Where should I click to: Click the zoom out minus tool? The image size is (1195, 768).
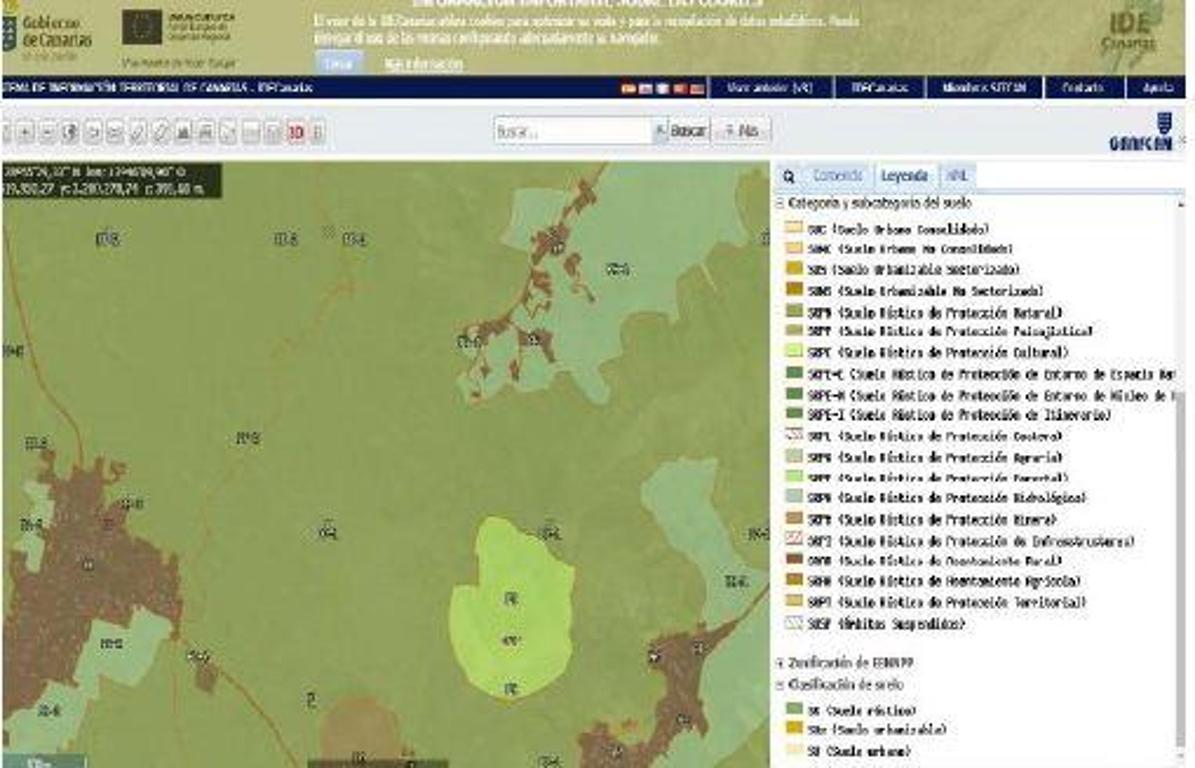(48, 132)
